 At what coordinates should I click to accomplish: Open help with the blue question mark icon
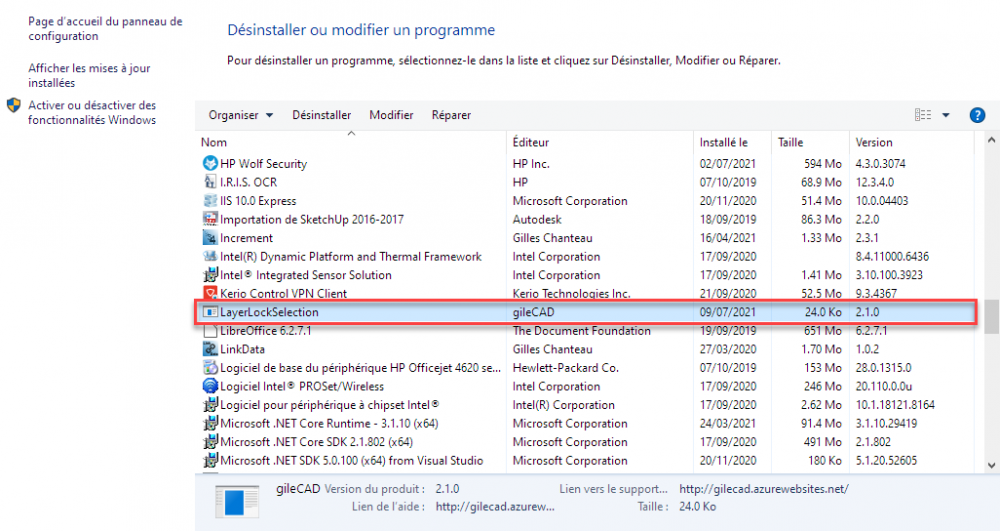point(977,115)
